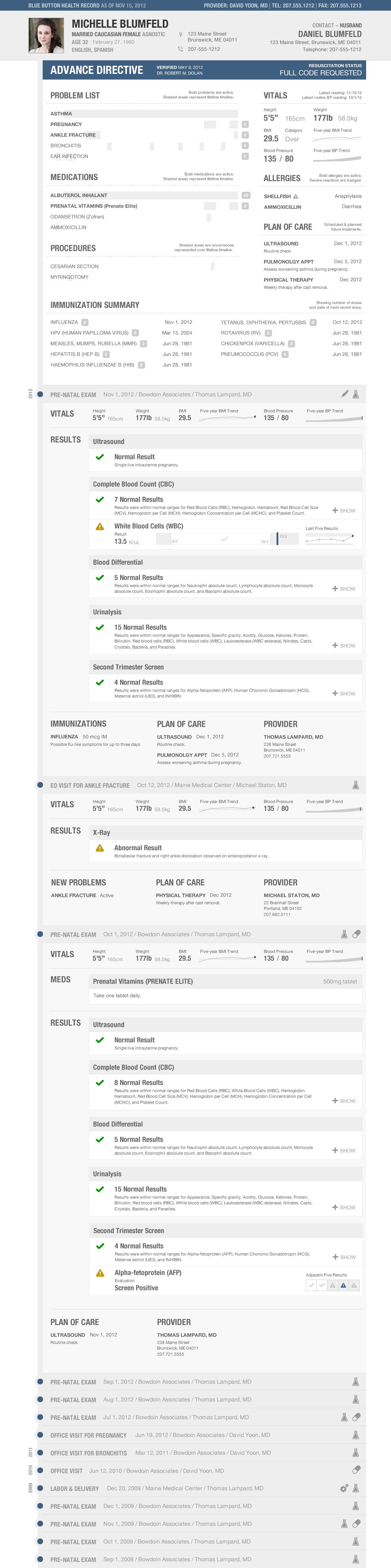Click the pill icon on Jun 12, 2010 office visit
Screen dimensions: 391x1568
[357, 1470]
